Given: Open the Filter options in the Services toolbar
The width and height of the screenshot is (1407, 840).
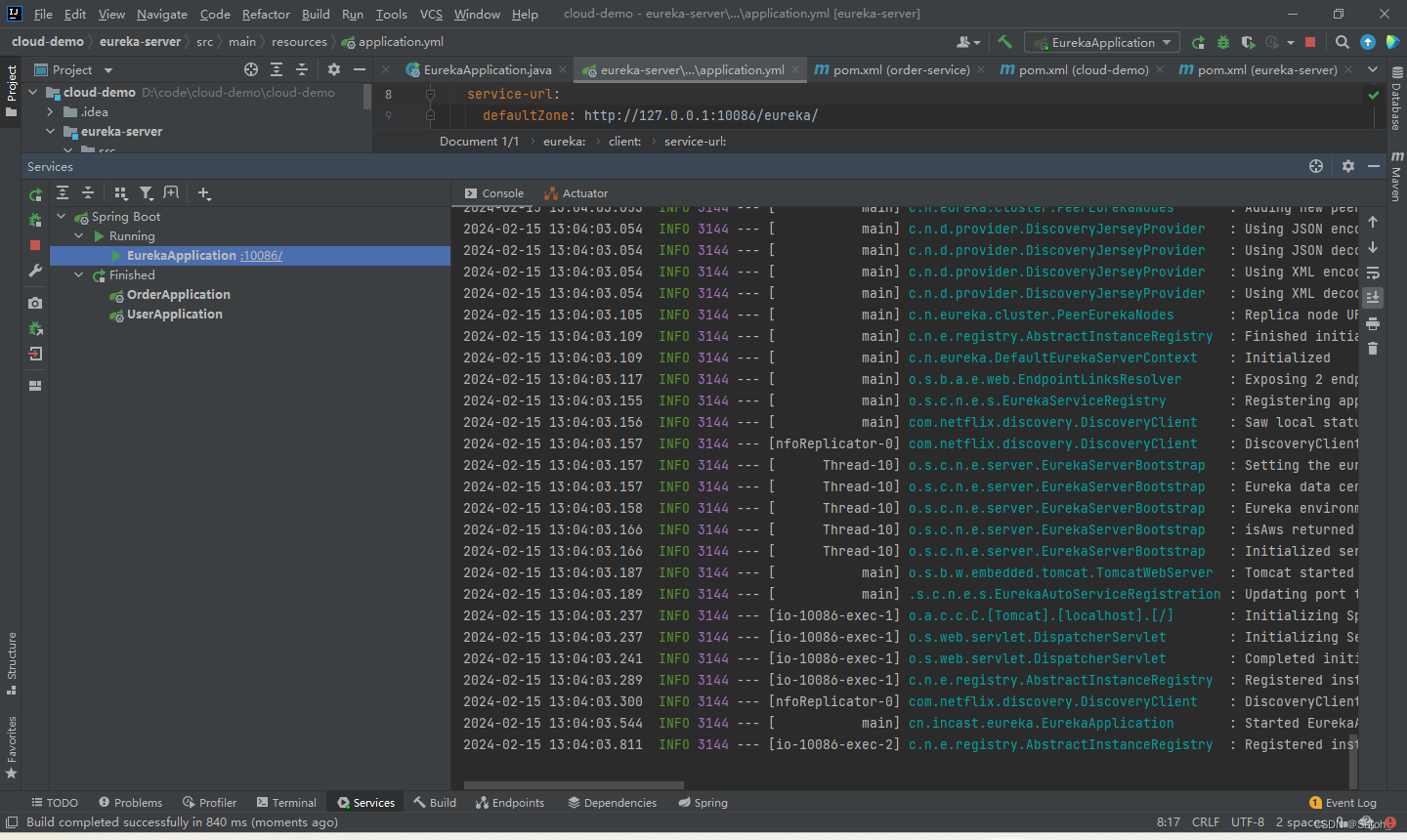Looking at the screenshot, I should pos(146,193).
